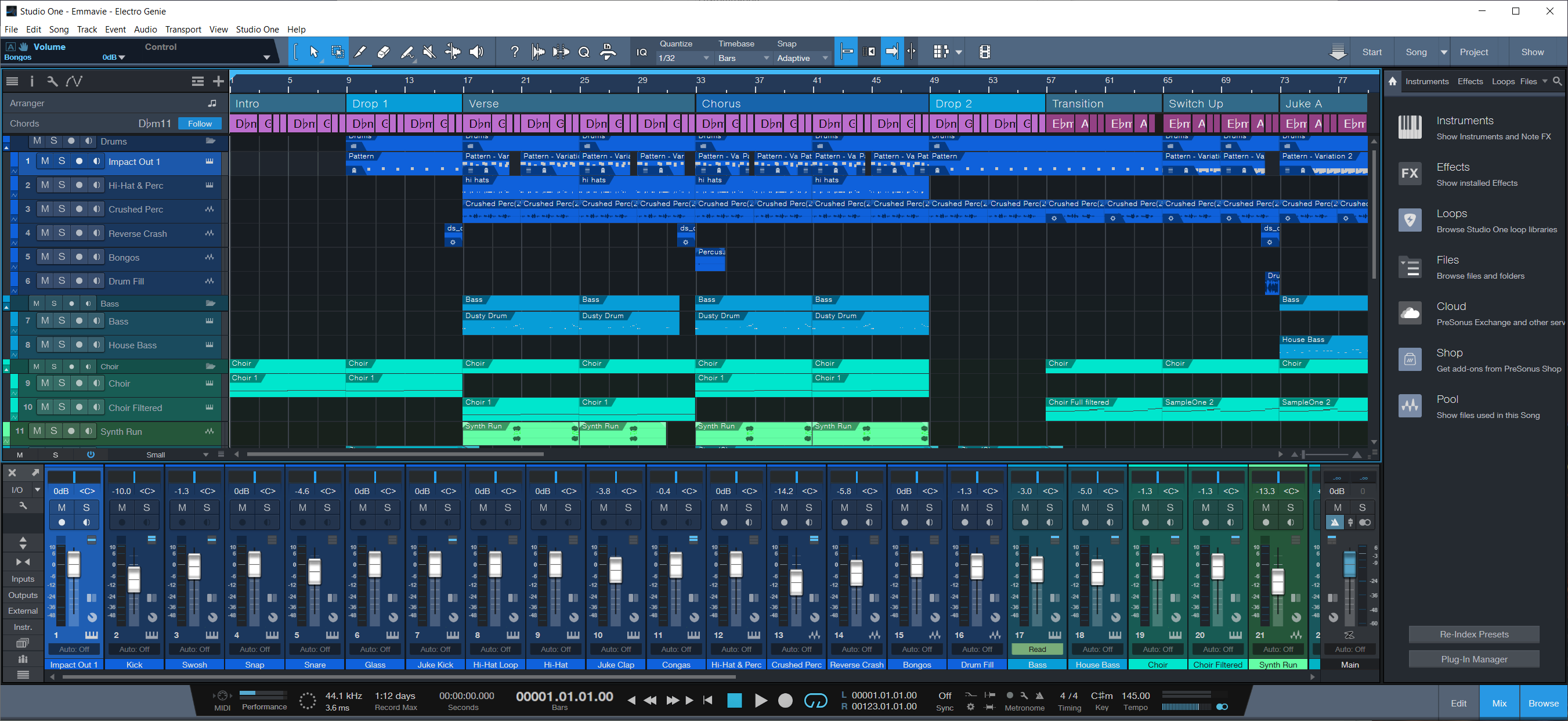
Task: Open the mixer I/O dropdown arrow
Action: [x=37, y=489]
